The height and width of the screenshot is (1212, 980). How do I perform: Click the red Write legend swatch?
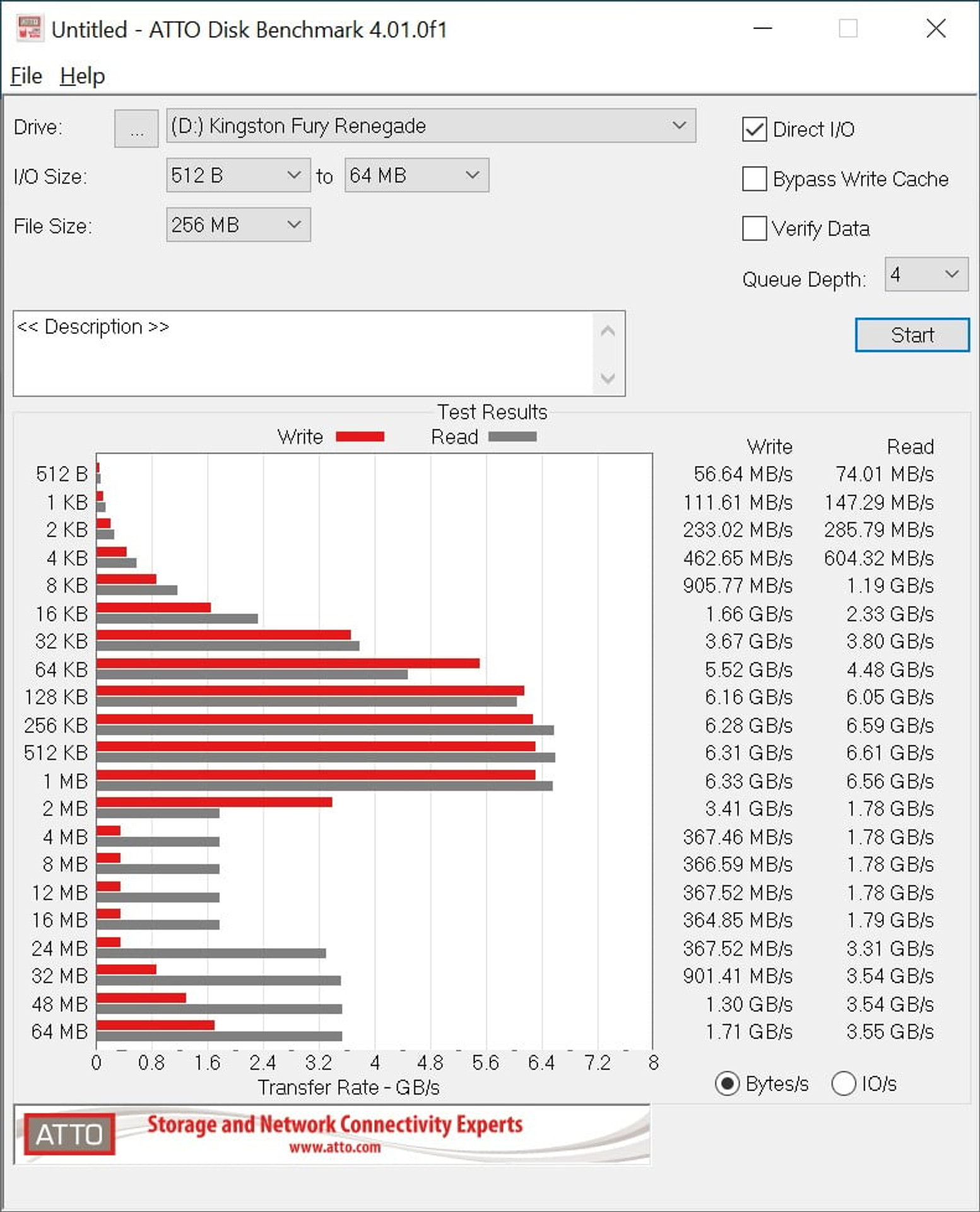pos(360,437)
